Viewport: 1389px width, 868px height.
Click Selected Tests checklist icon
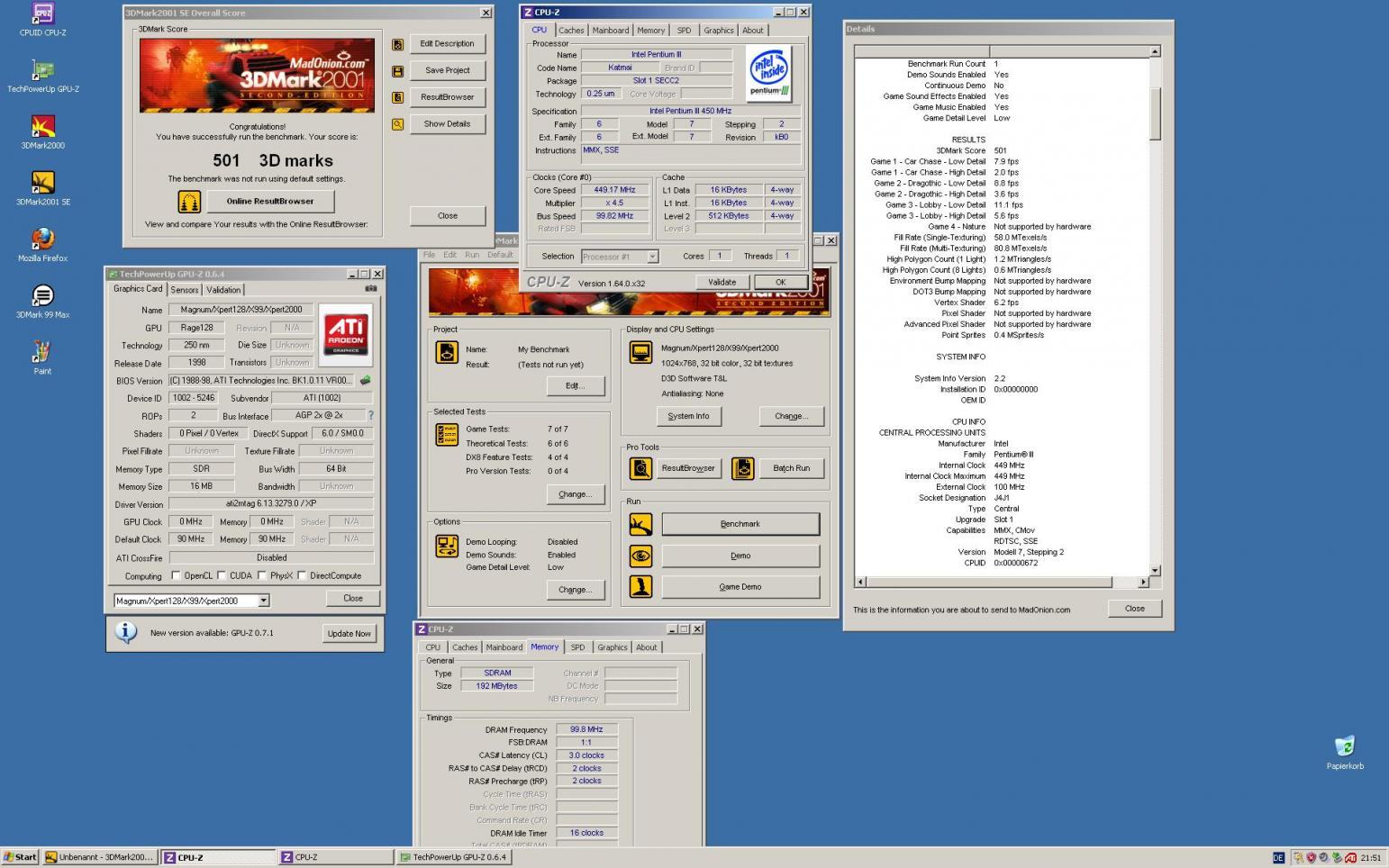click(x=447, y=435)
